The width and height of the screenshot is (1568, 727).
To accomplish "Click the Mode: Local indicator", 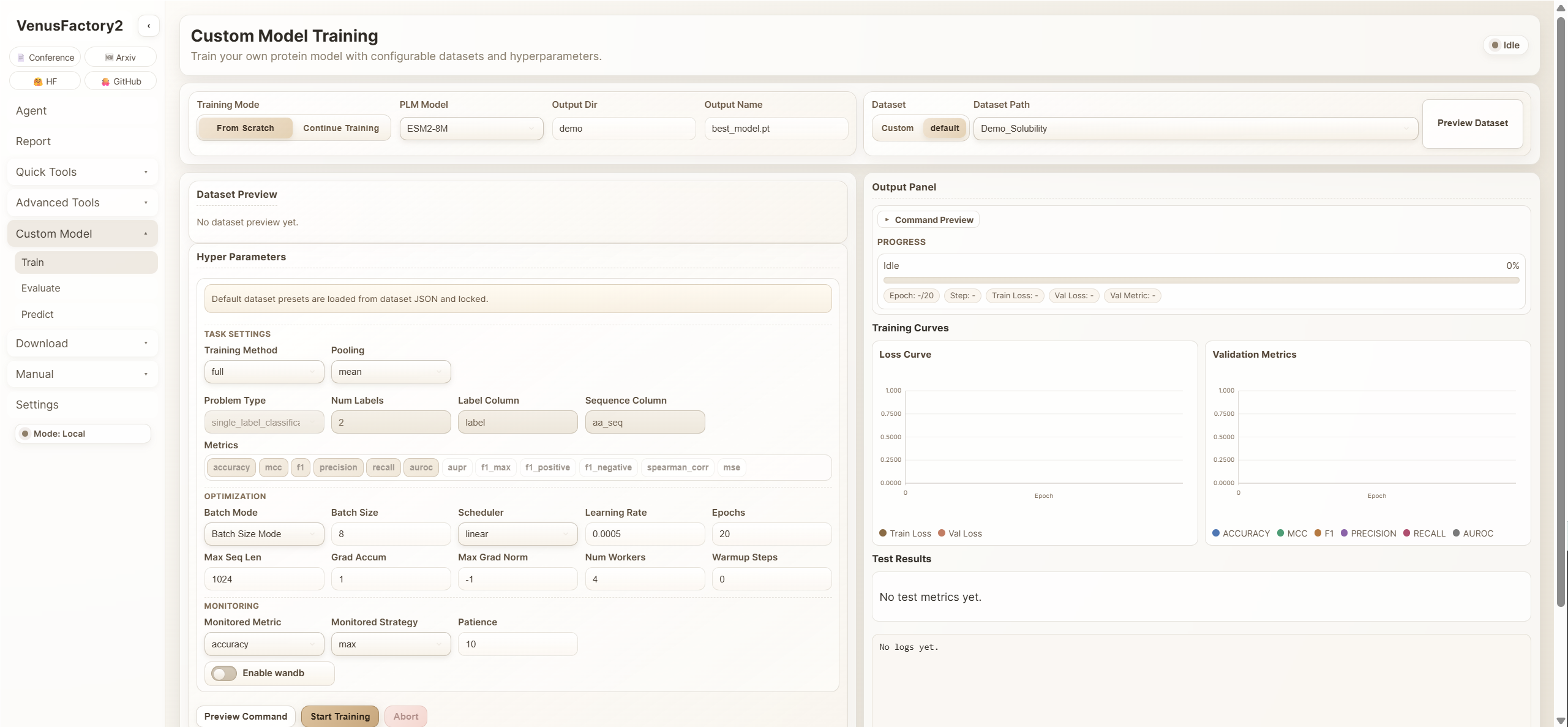I will tap(83, 433).
